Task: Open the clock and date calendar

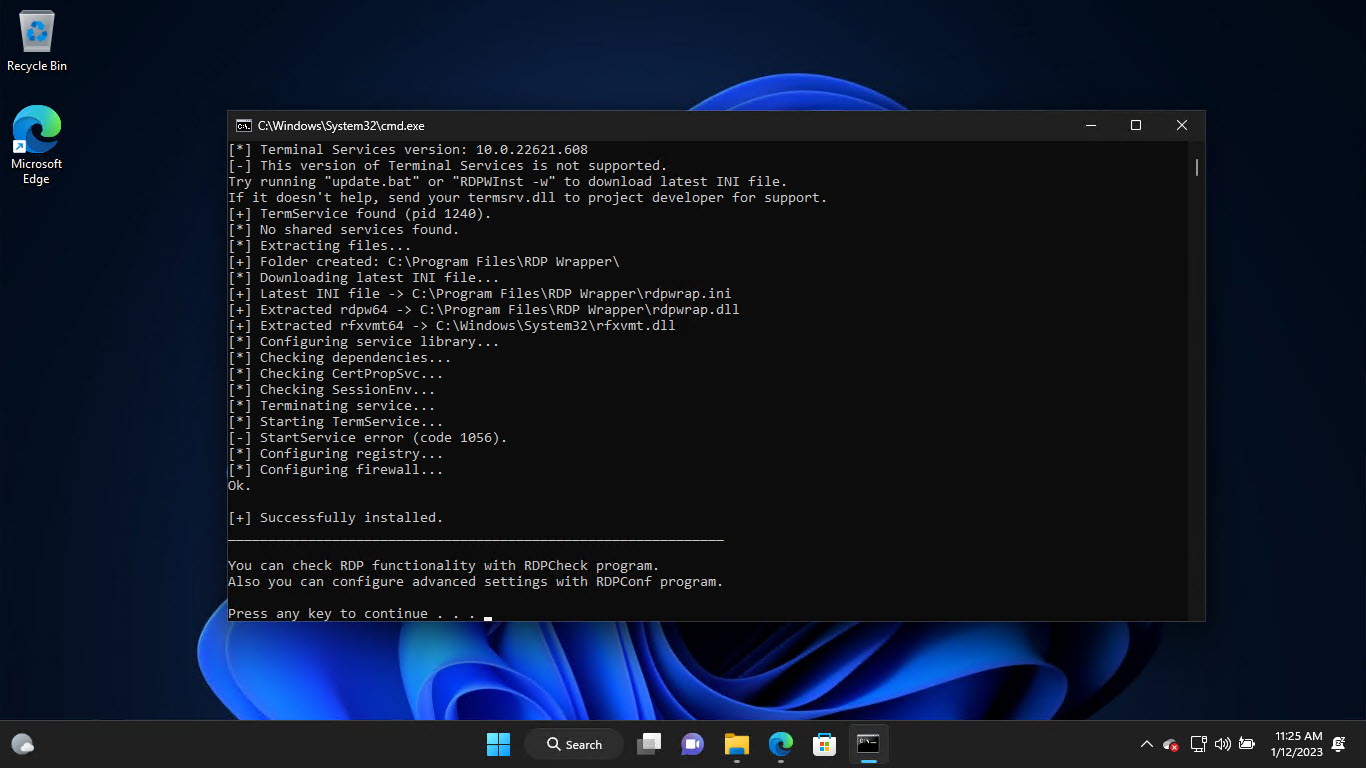Action: [1297, 744]
